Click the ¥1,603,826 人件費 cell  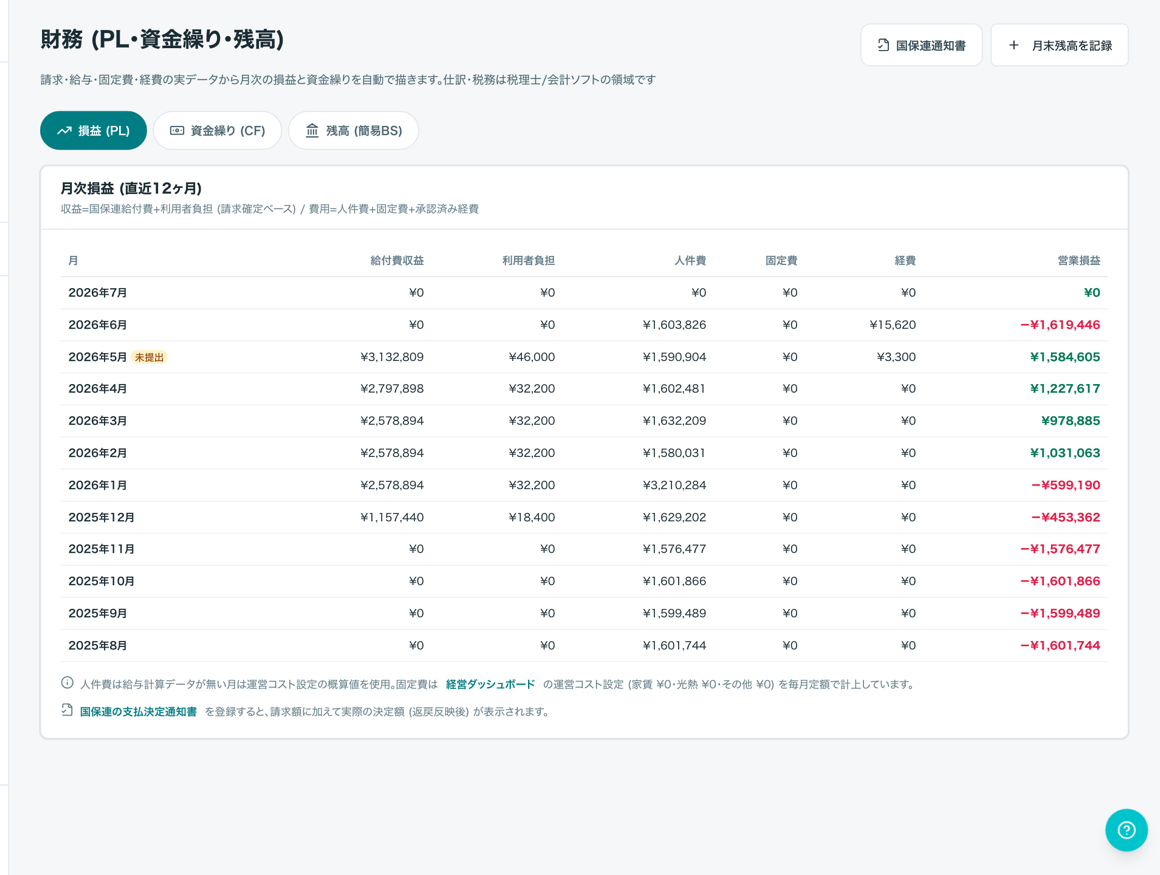coord(674,325)
